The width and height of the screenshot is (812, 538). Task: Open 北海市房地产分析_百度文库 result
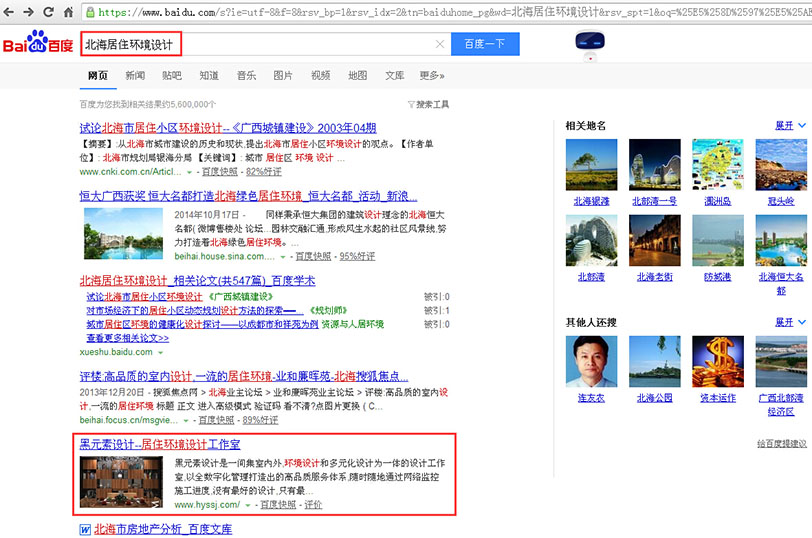pyautogui.click(x=163, y=529)
